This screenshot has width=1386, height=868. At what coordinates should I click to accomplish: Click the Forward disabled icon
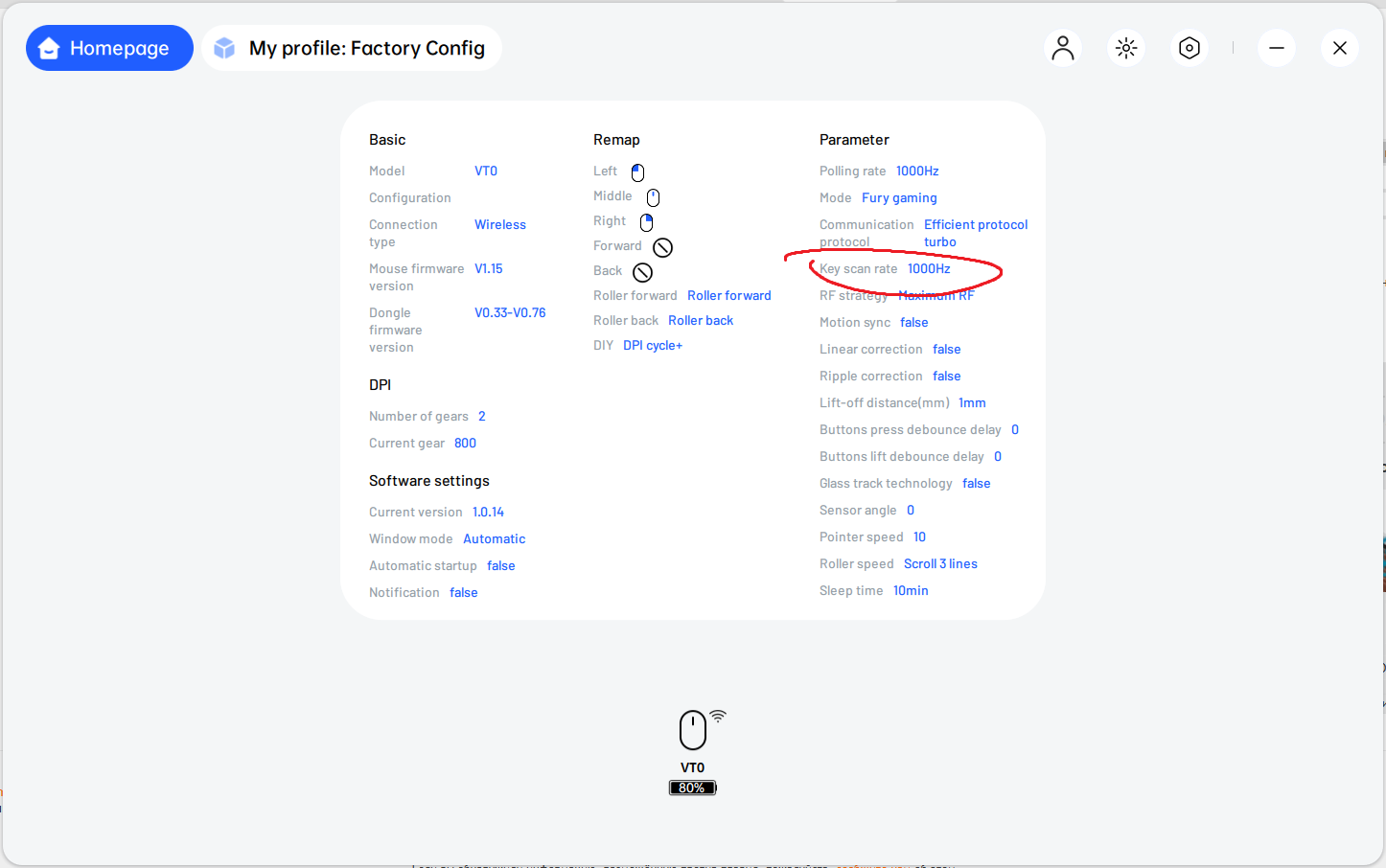662,247
